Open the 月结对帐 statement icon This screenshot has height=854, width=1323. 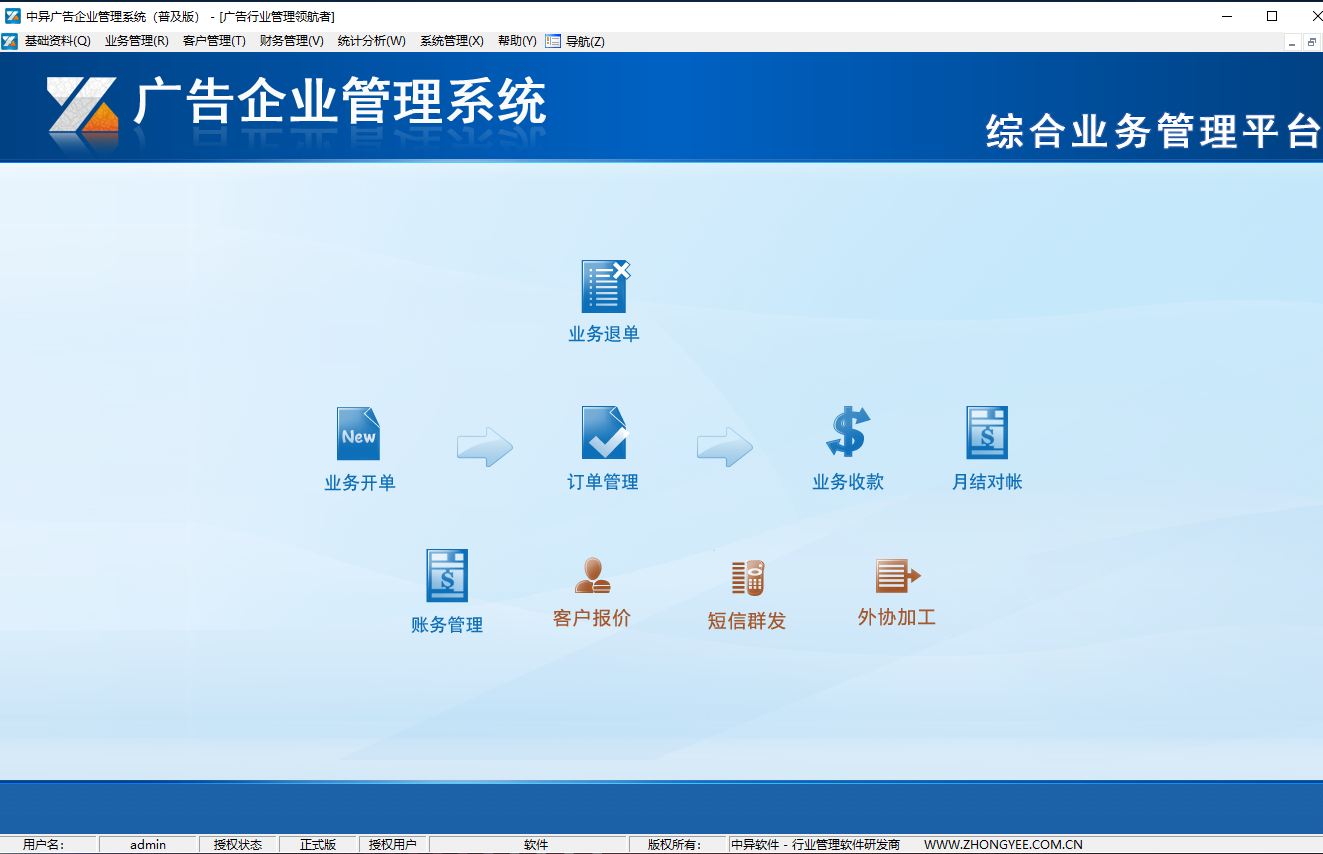coord(987,432)
